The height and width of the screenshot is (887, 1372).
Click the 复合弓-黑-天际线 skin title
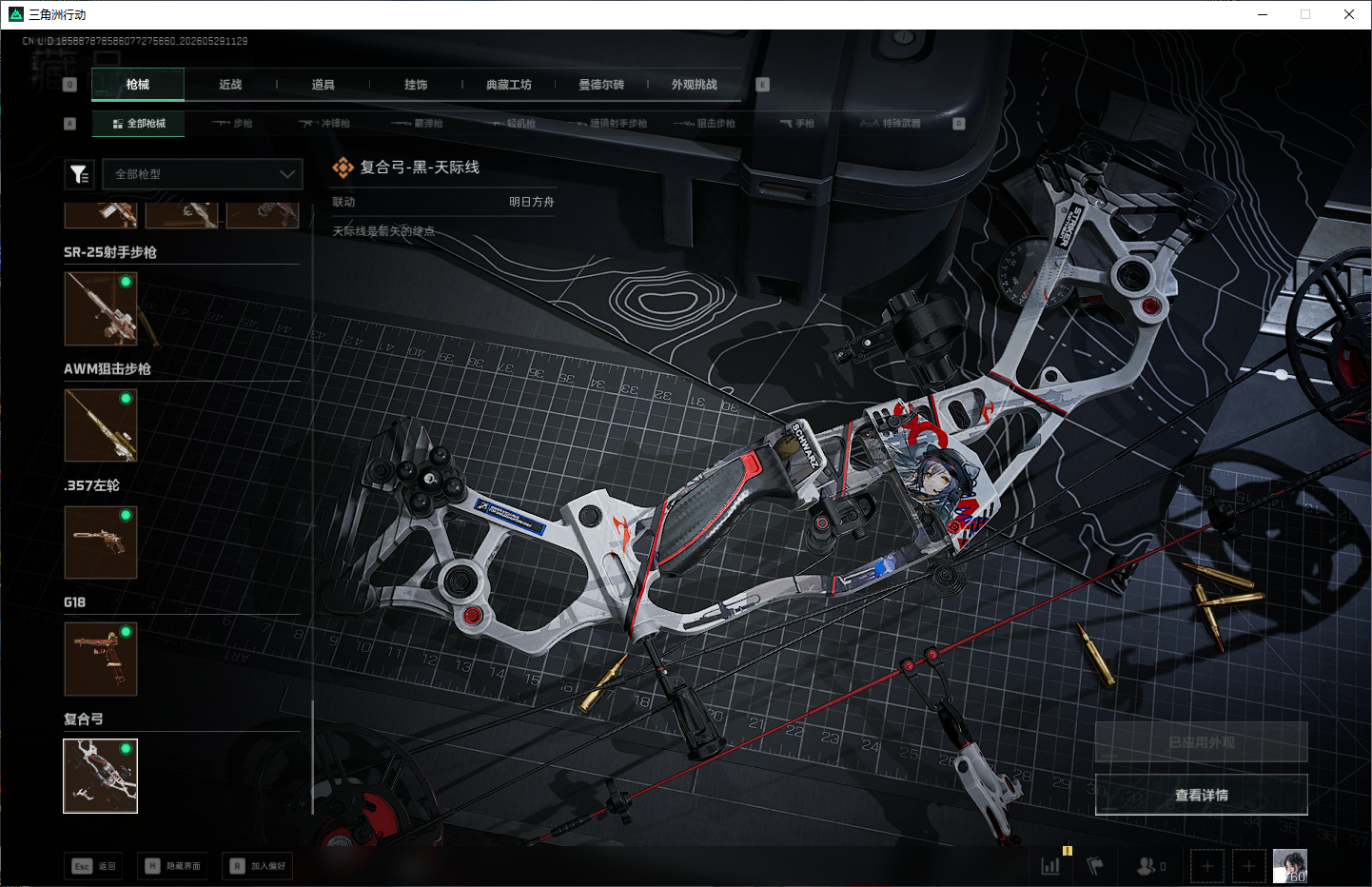tap(419, 168)
